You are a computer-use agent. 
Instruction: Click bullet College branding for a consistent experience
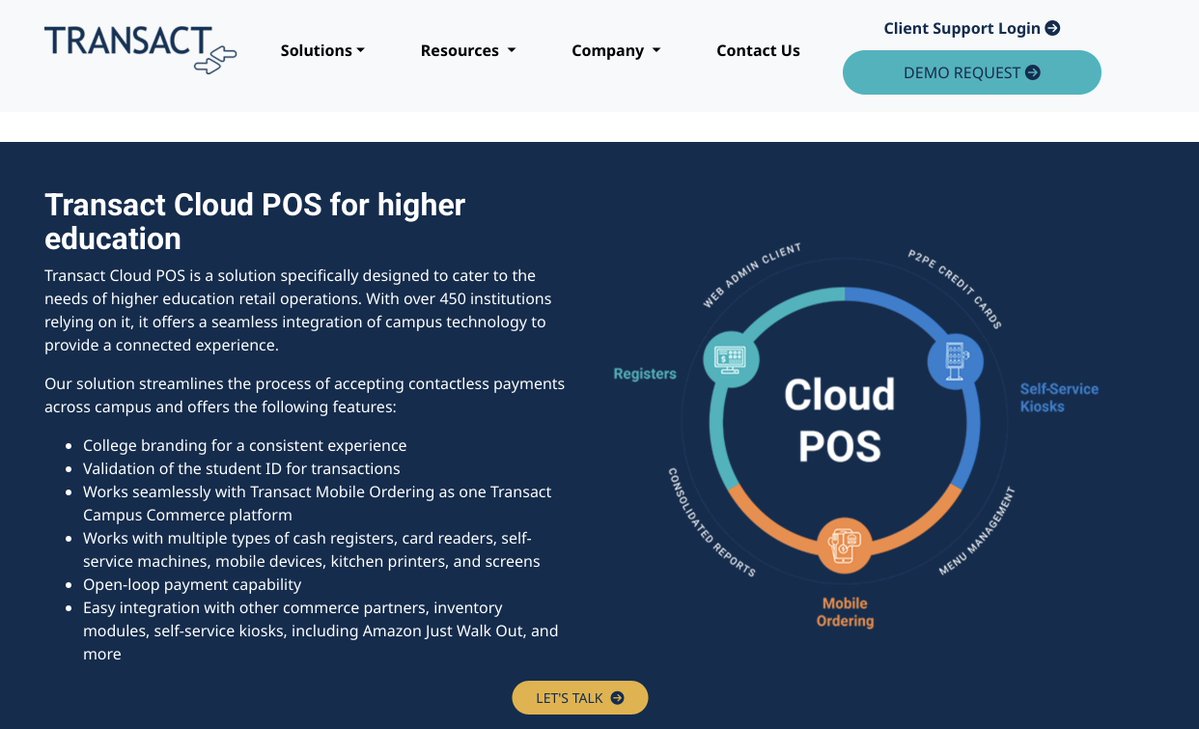pyautogui.click(x=245, y=445)
